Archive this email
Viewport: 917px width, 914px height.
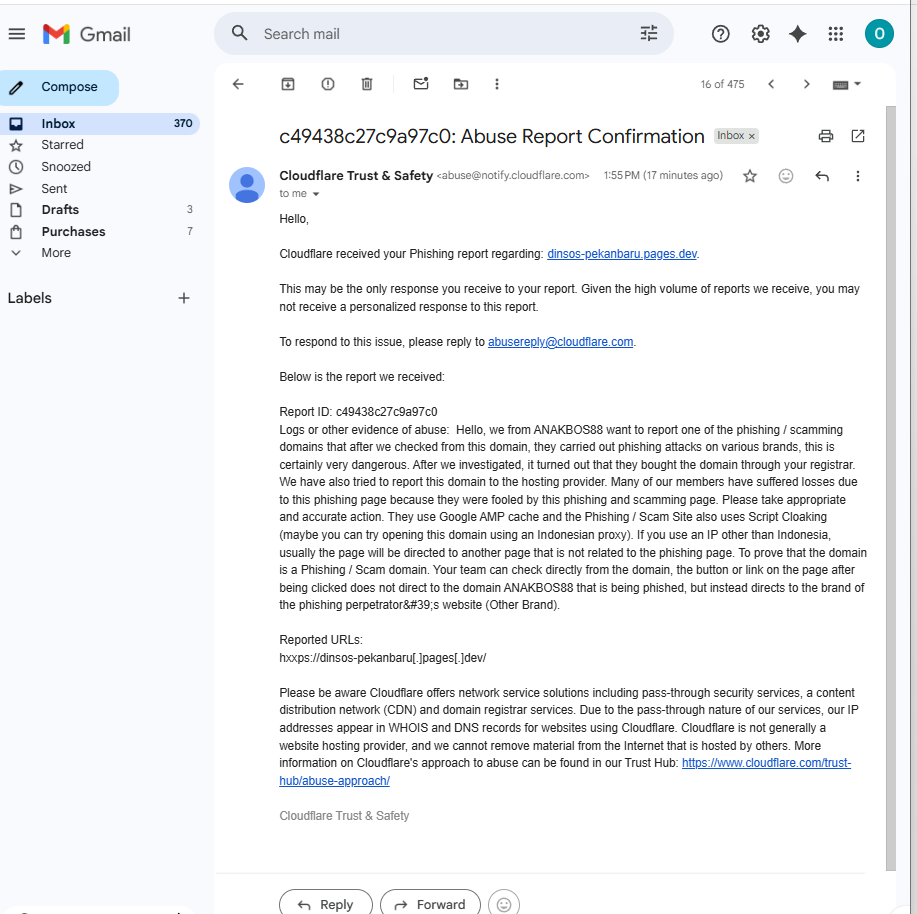click(288, 84)
